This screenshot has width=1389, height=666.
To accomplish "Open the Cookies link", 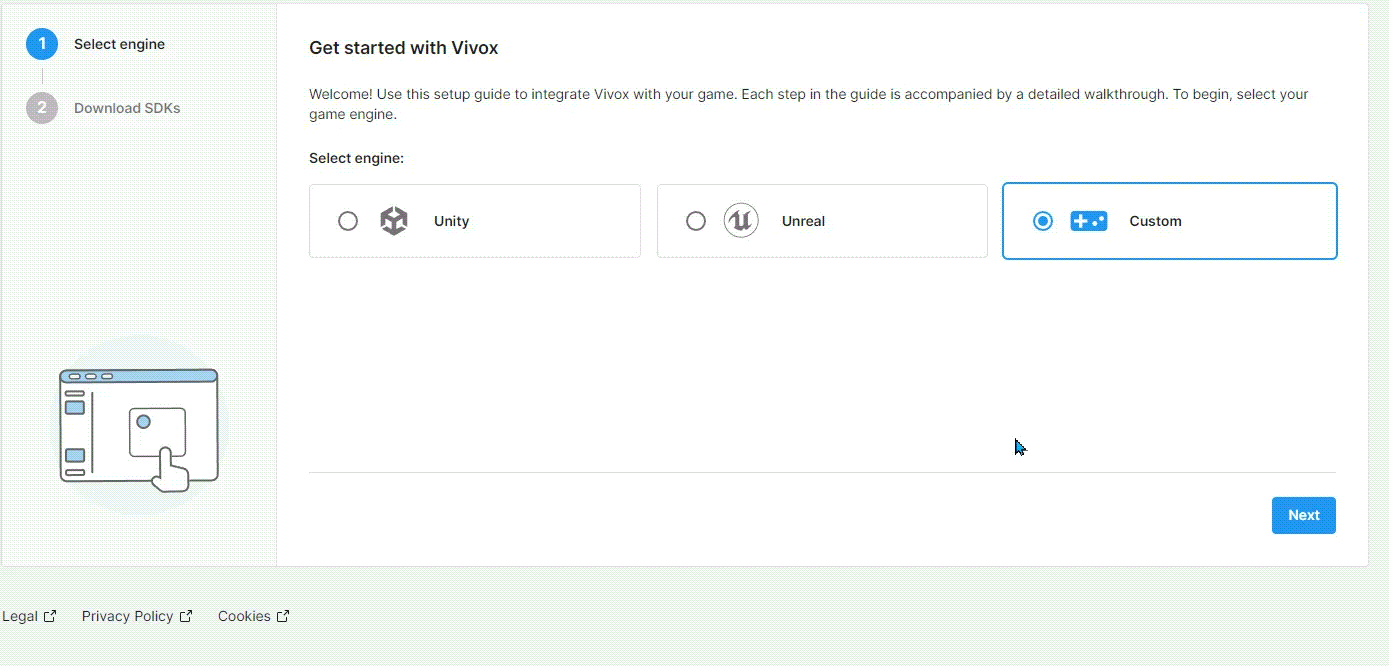I will tap(244, 615).
